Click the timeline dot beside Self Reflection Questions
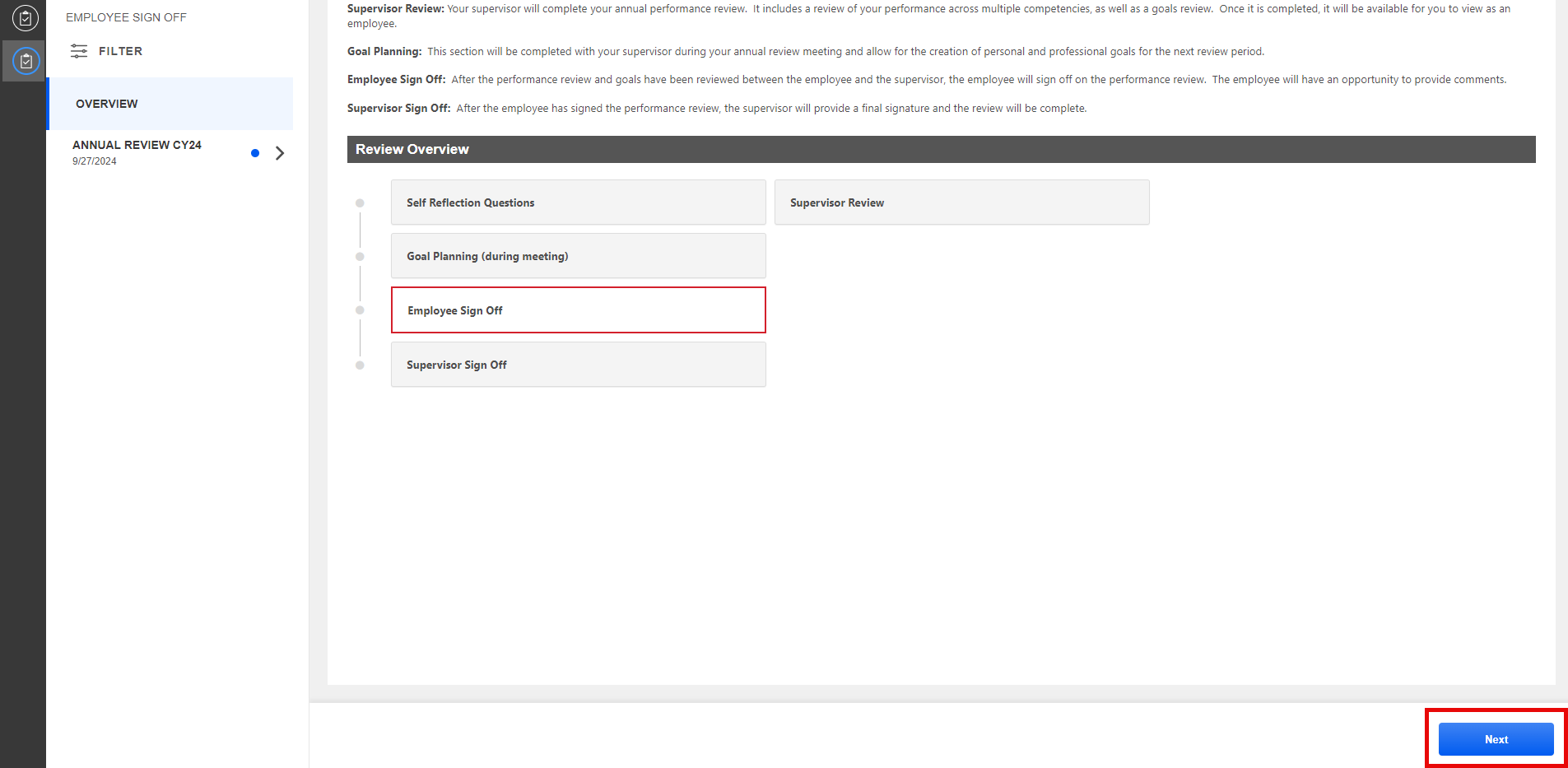 [361, 202]
